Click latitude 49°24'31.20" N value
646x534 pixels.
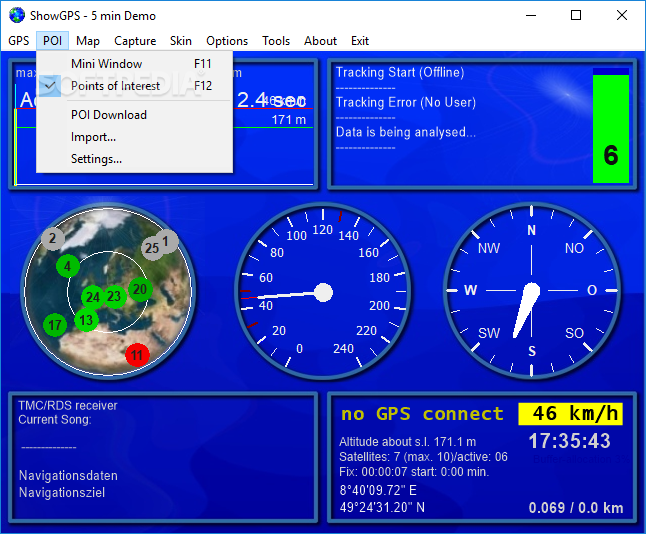pos(382,507)
